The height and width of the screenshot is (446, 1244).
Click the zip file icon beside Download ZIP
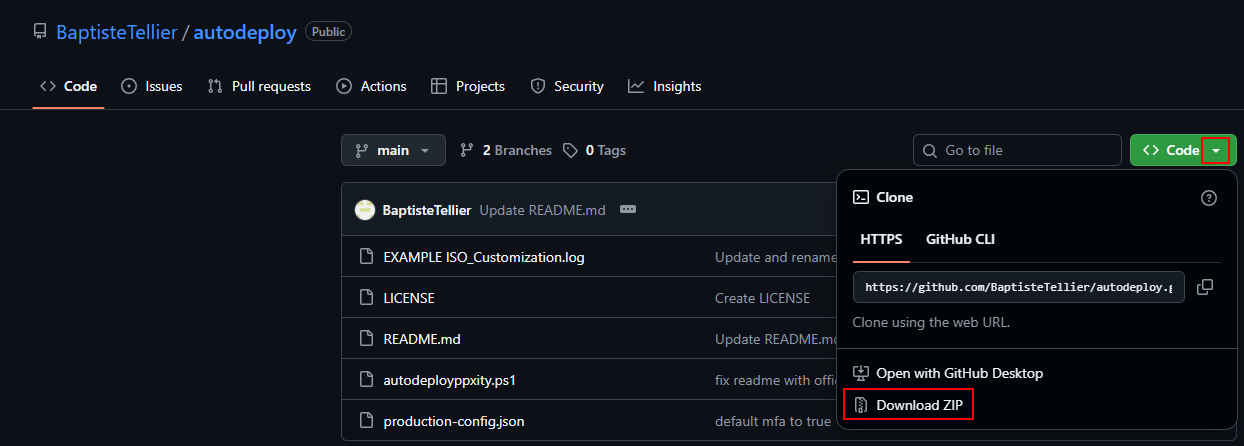coord(860,405)
